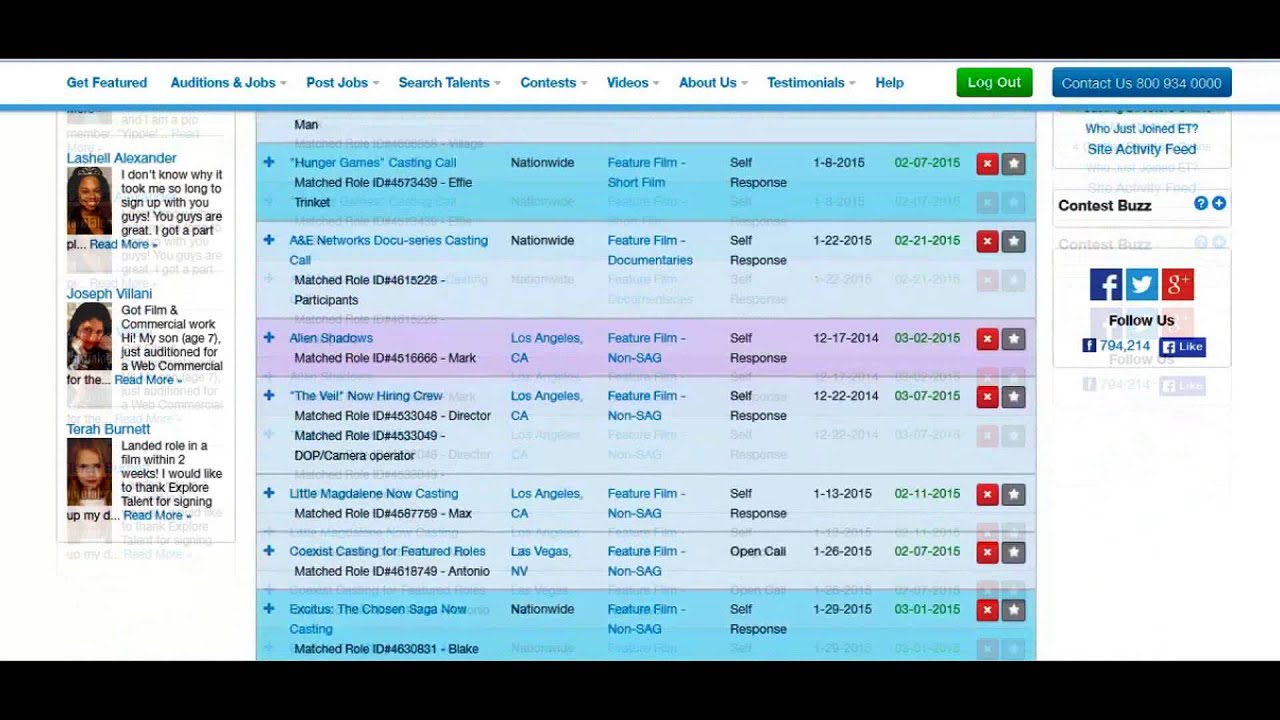Screen dimensions: 1280x720
Task: Open the Testimonials menu
Action: 811,83
